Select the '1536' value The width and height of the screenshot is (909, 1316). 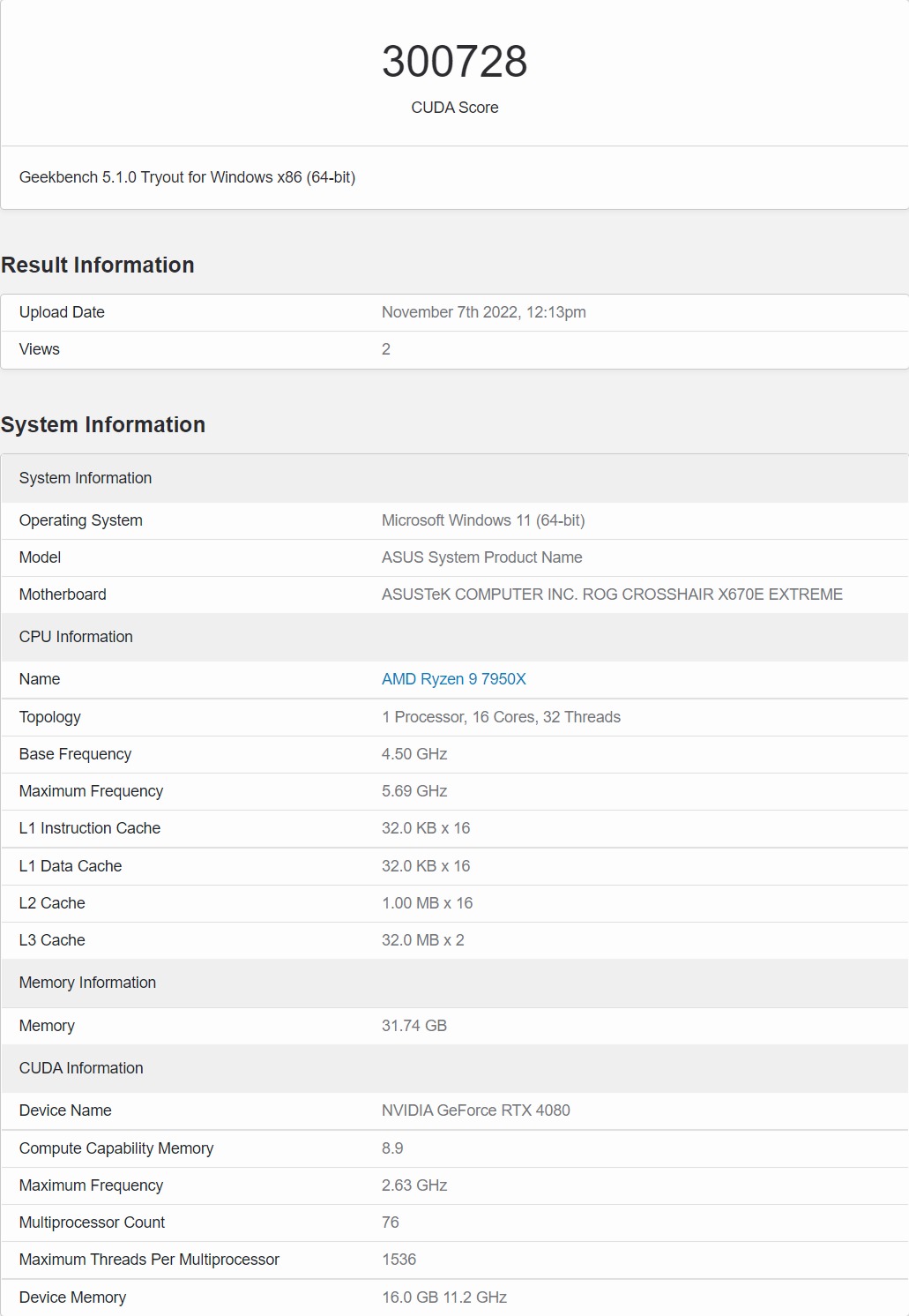tap(399, 1260)
